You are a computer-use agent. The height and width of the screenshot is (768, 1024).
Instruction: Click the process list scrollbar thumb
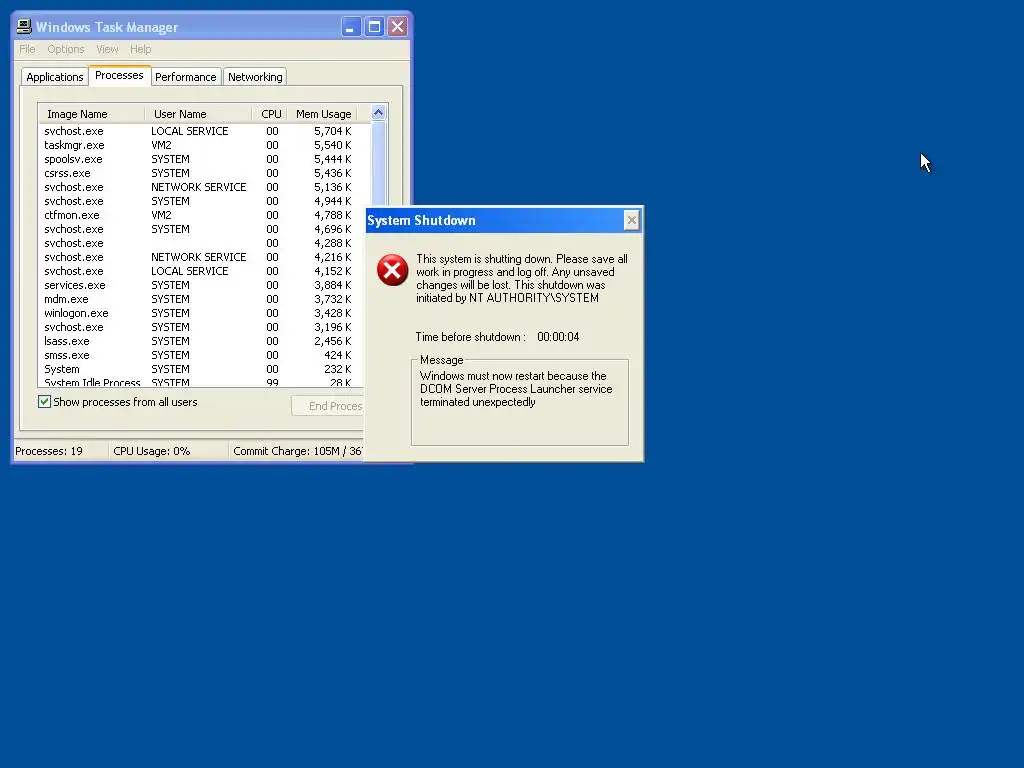[x=378, y=163]
